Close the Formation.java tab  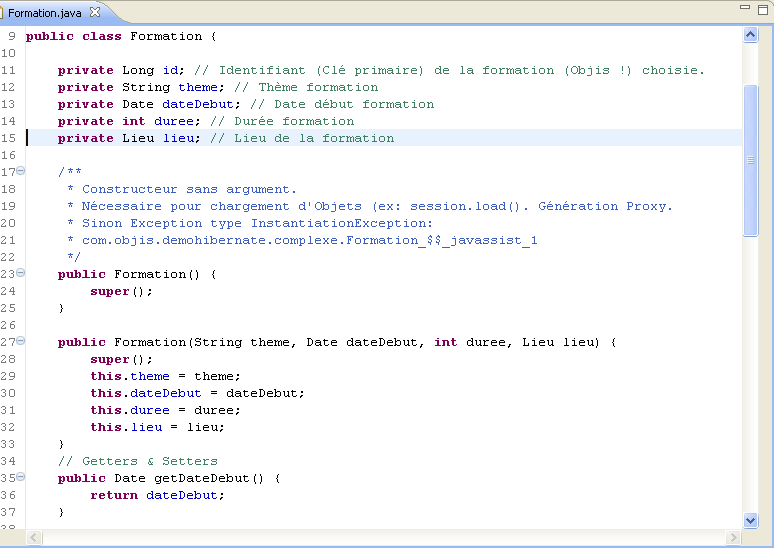pos(95,12)
